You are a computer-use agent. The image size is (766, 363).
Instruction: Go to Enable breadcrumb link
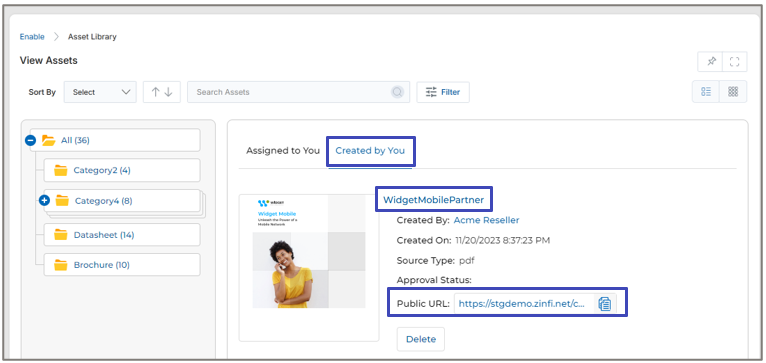point(32,37)
